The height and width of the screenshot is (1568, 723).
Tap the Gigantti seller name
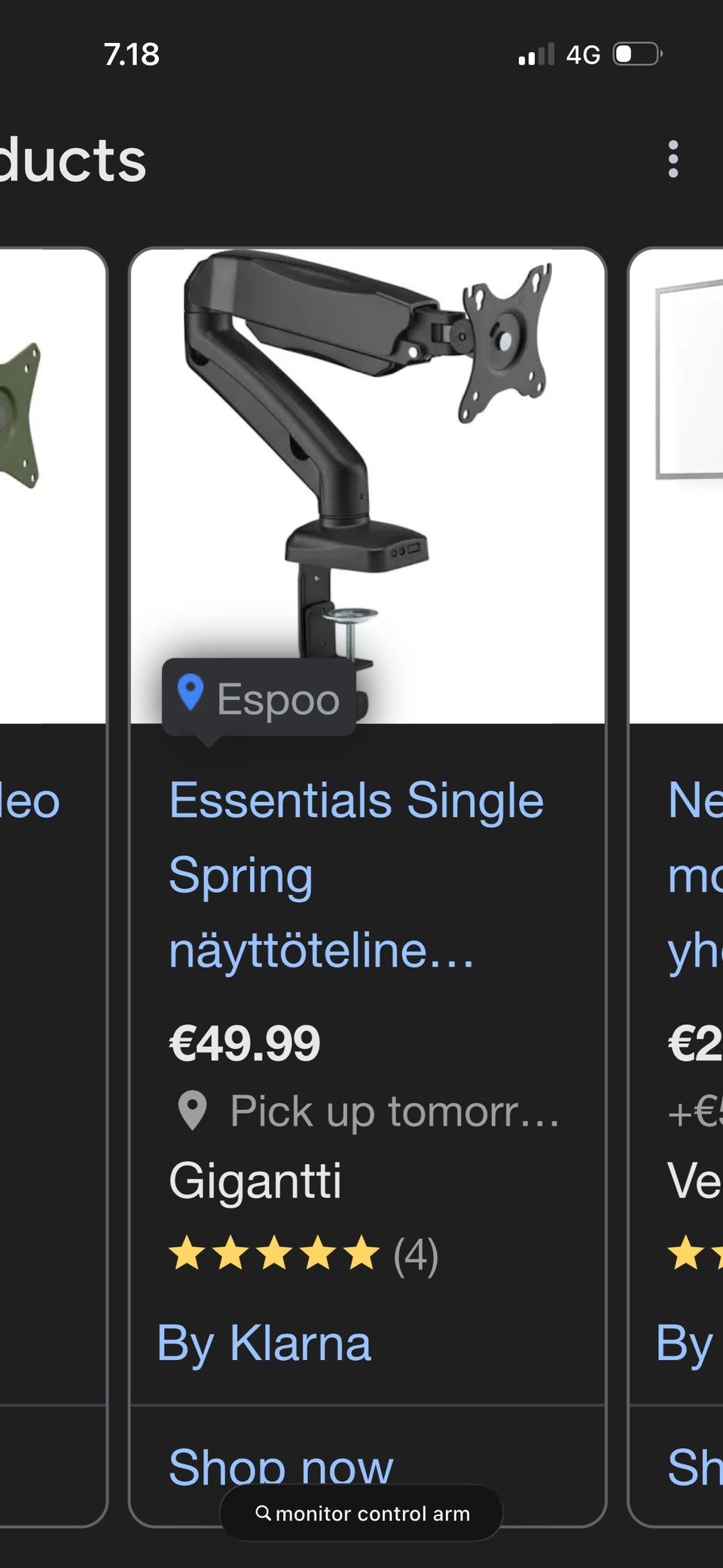[x=255, y=1180]
